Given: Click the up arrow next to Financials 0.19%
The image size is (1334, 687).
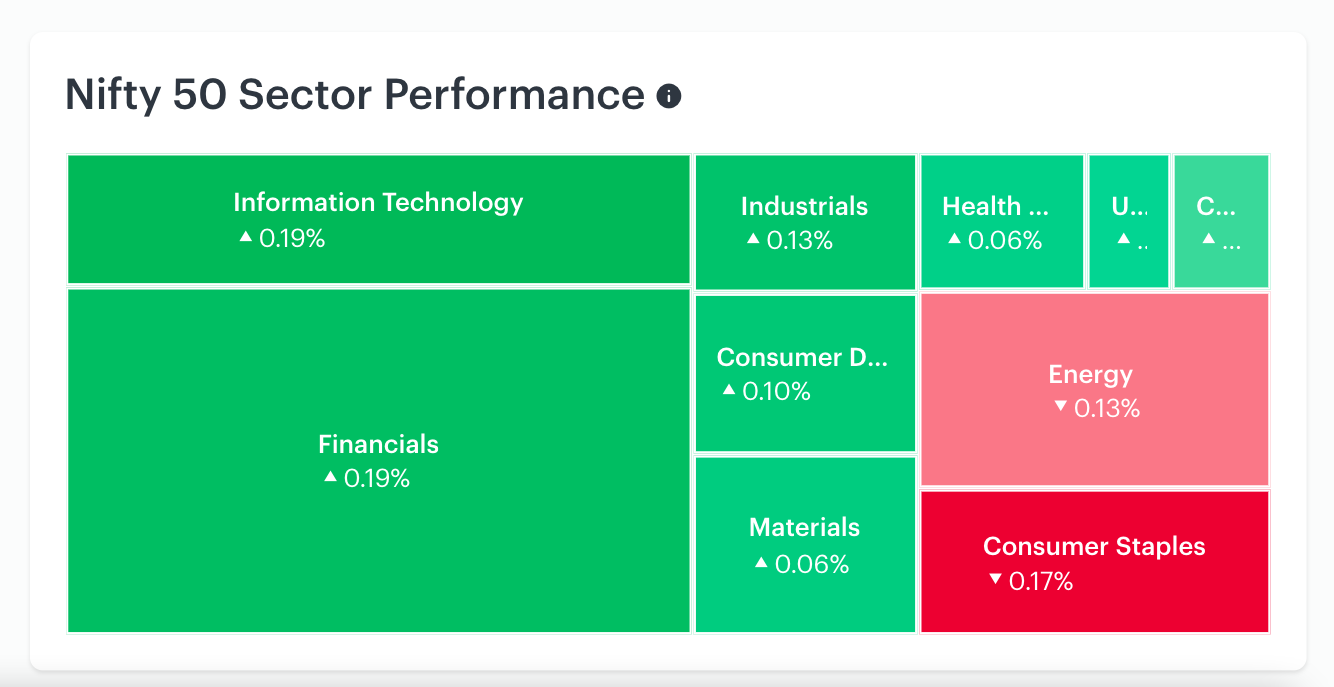Looking at the screenshot, I should (330, 477).
